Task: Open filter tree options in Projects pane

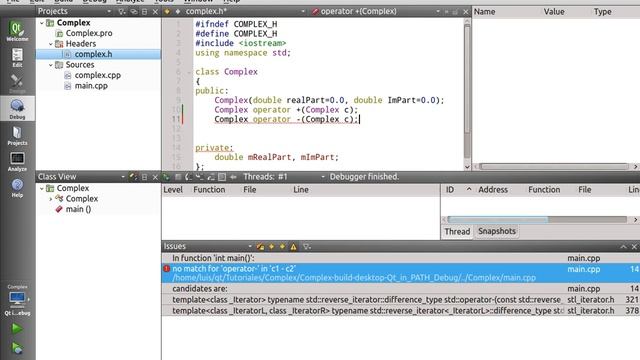Action: 122,12
